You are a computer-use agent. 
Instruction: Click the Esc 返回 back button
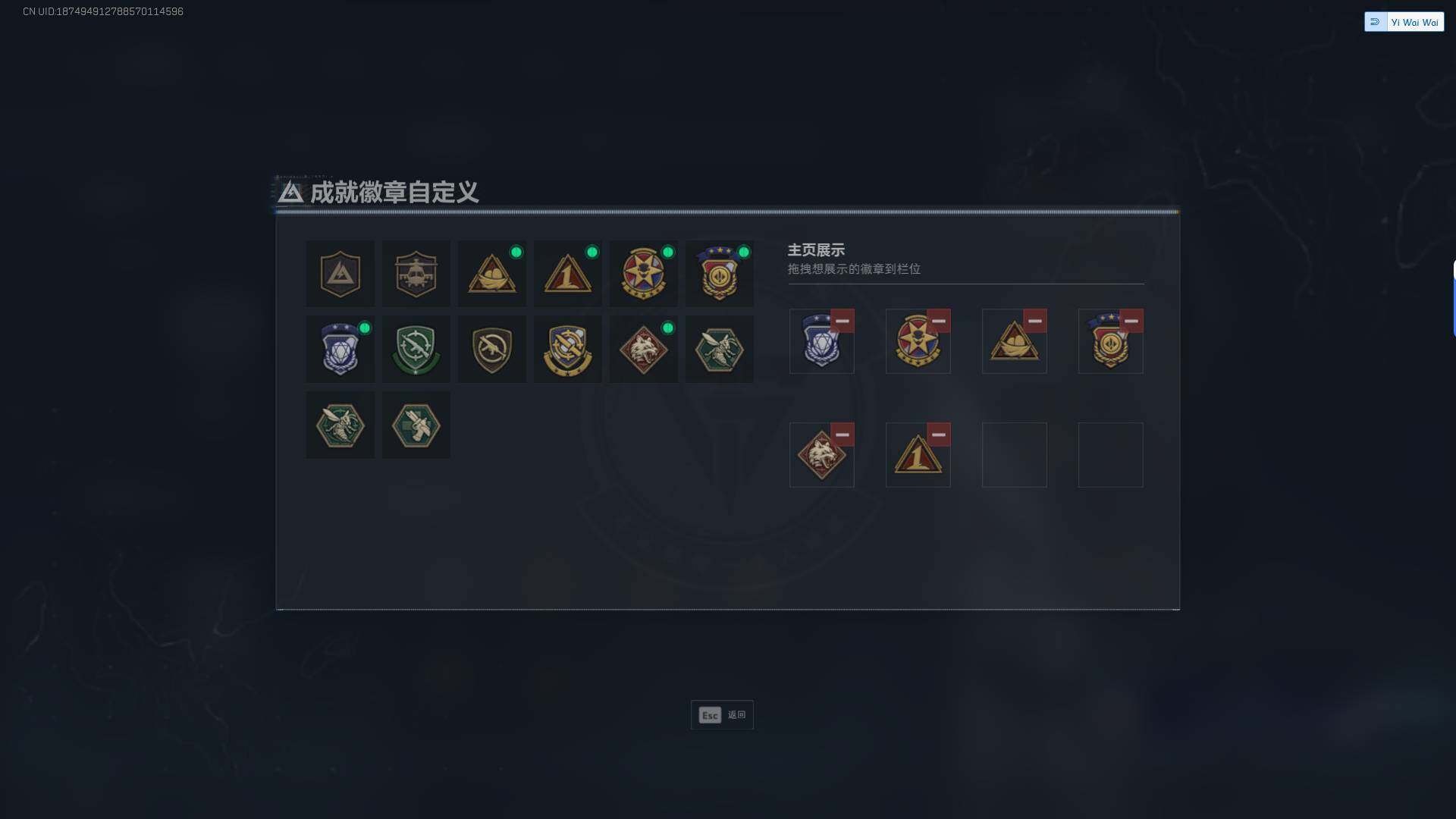tap(722, 715)
